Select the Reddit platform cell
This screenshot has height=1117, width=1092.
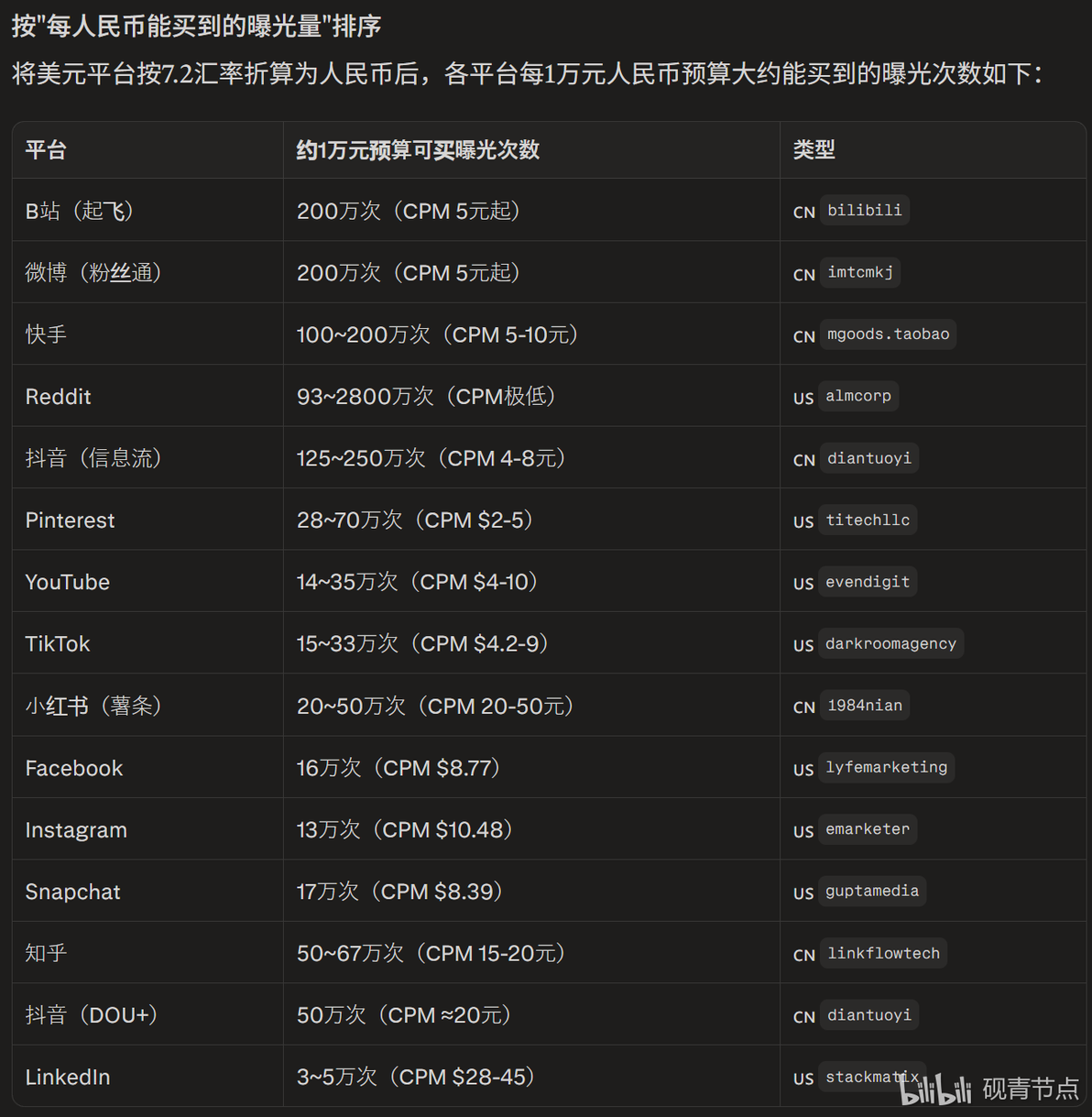coord(147,396)
